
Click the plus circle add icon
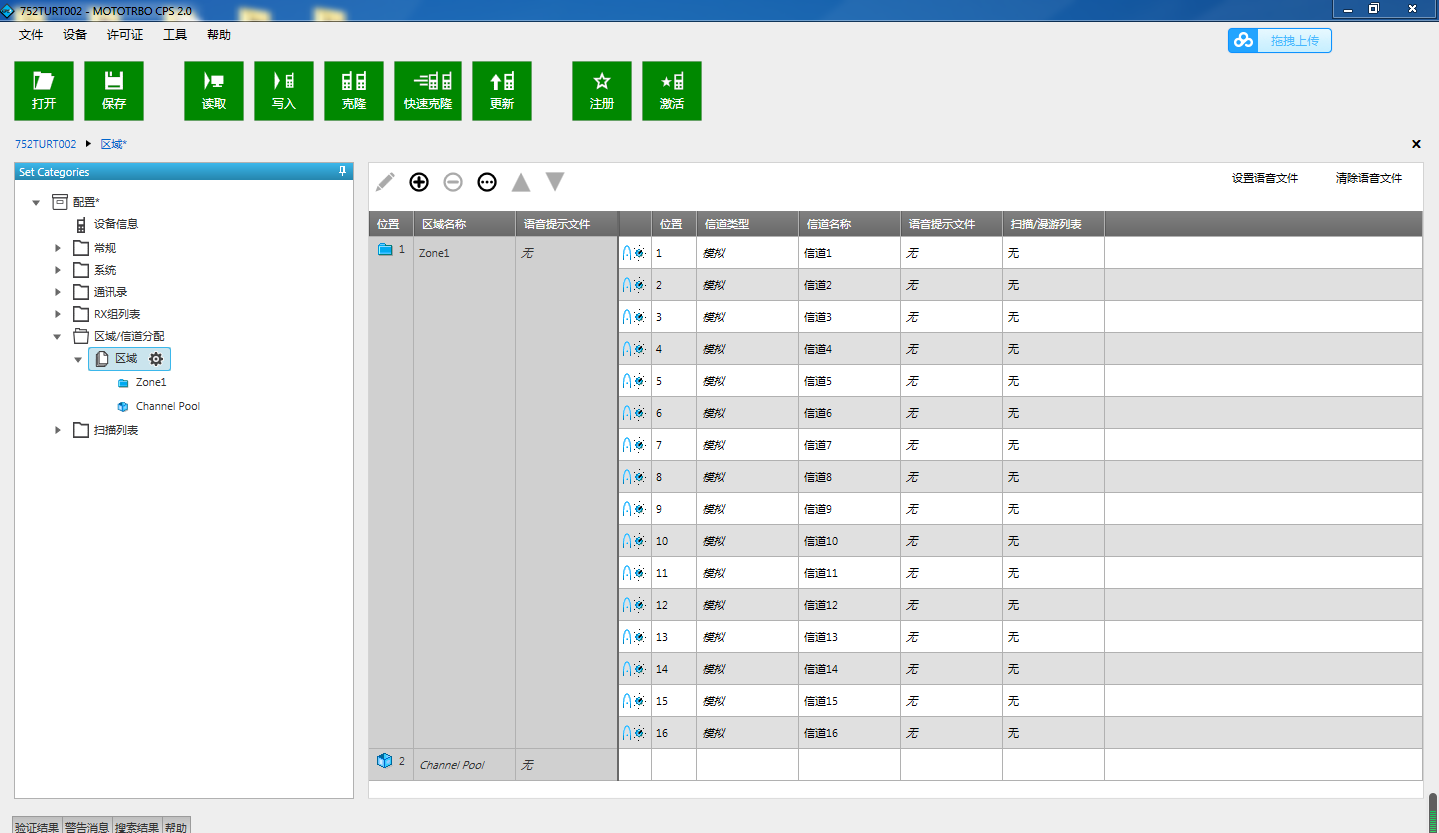coord(419,182)
